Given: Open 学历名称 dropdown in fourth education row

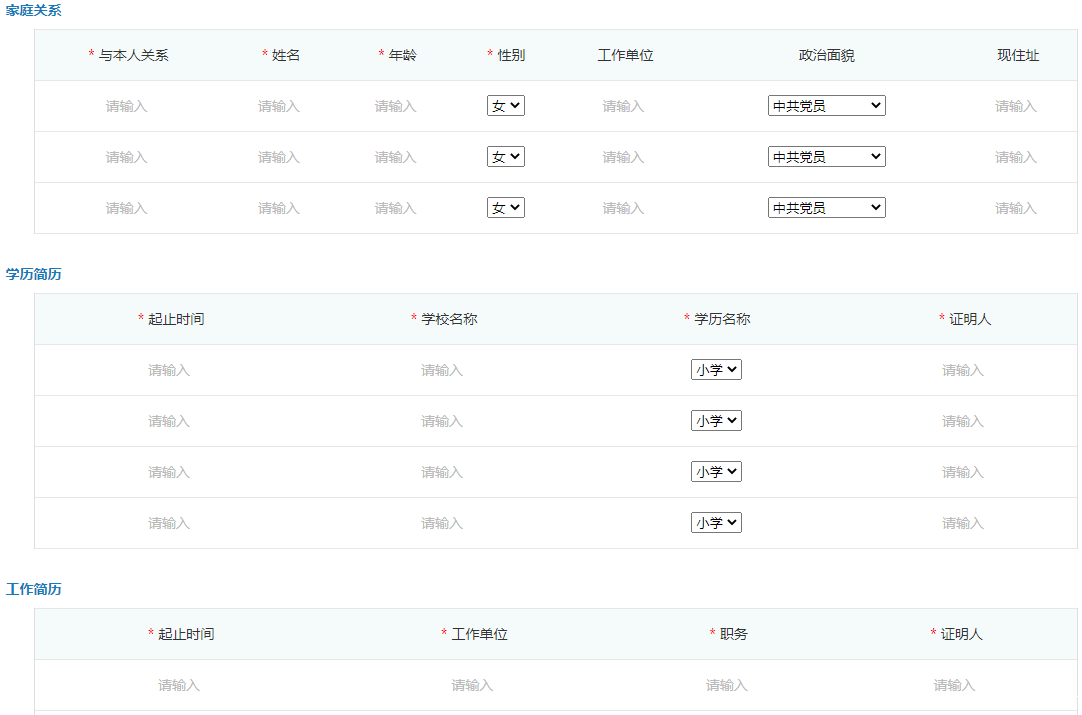Looking at the screenshot, I should click(x=716, y=523).
